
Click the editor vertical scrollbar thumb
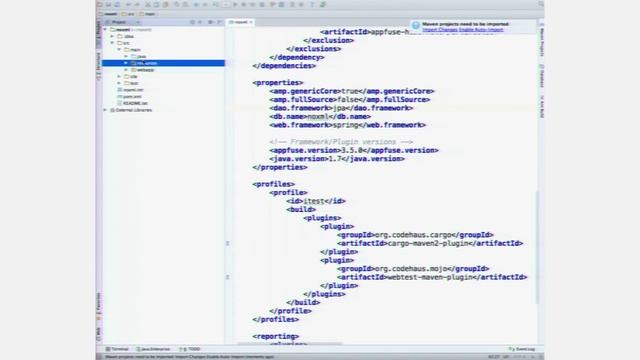click(x=537, y=247)
